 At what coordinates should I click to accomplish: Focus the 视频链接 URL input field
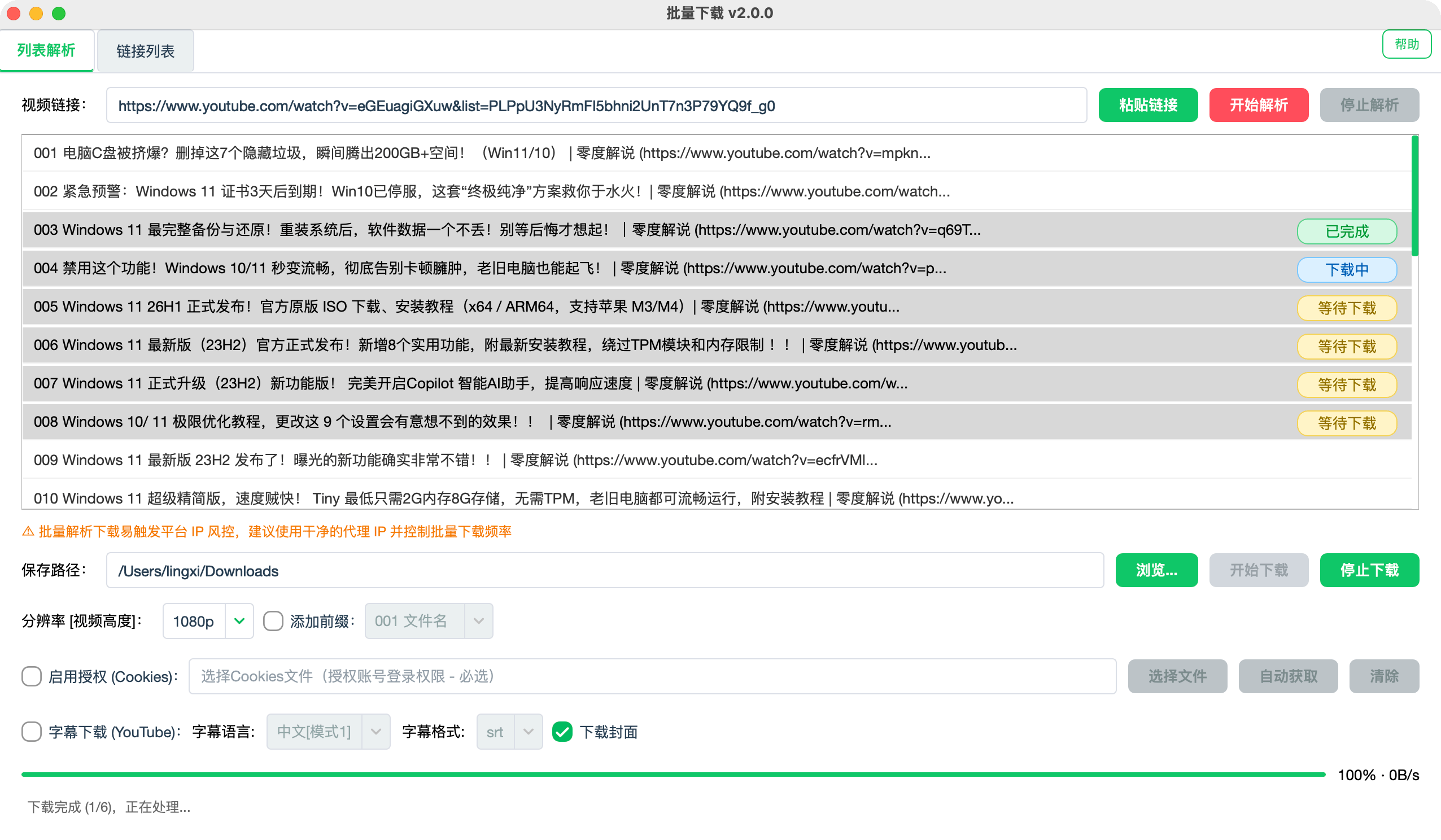pyautogui.click(x=596, y=105)
